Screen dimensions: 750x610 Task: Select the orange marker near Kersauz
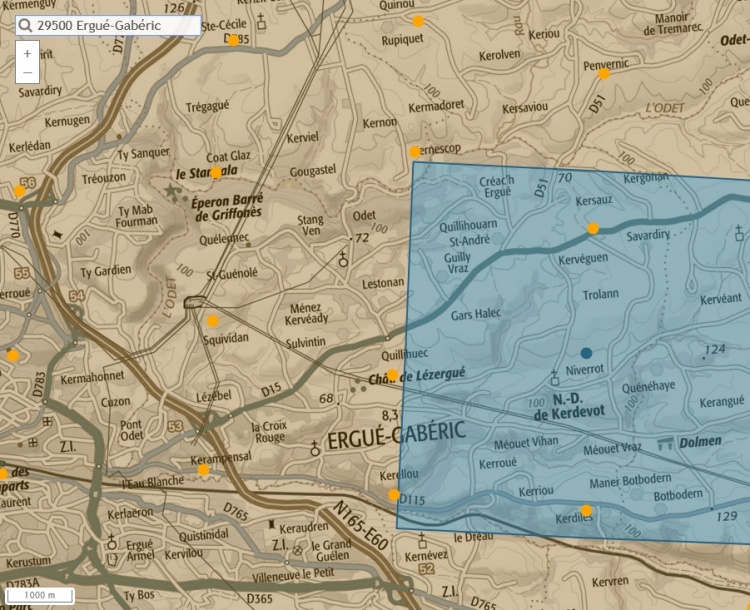coord(593,229)
